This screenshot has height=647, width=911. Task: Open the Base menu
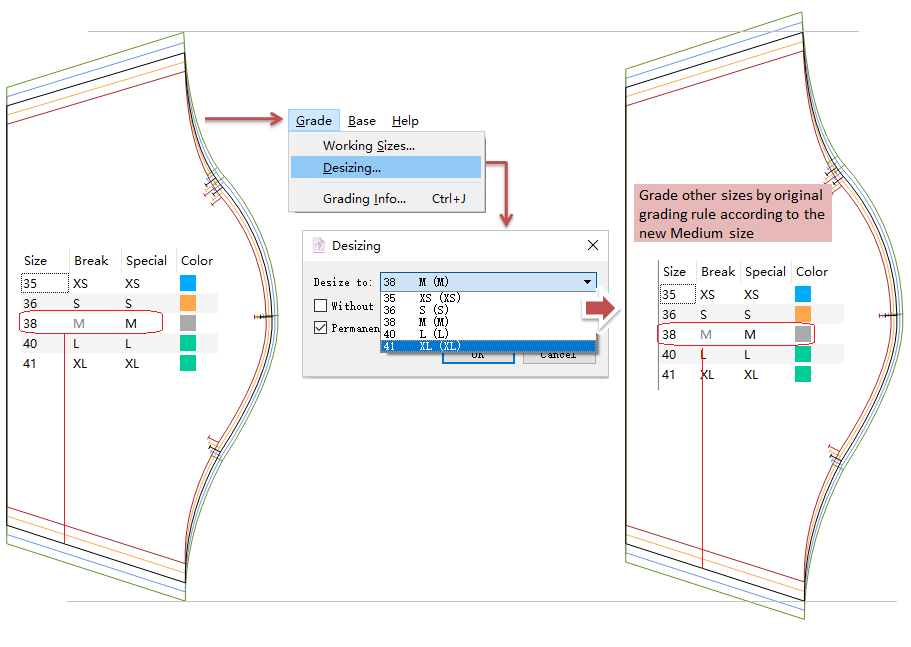pyautogui.click(x=361, y=121)
